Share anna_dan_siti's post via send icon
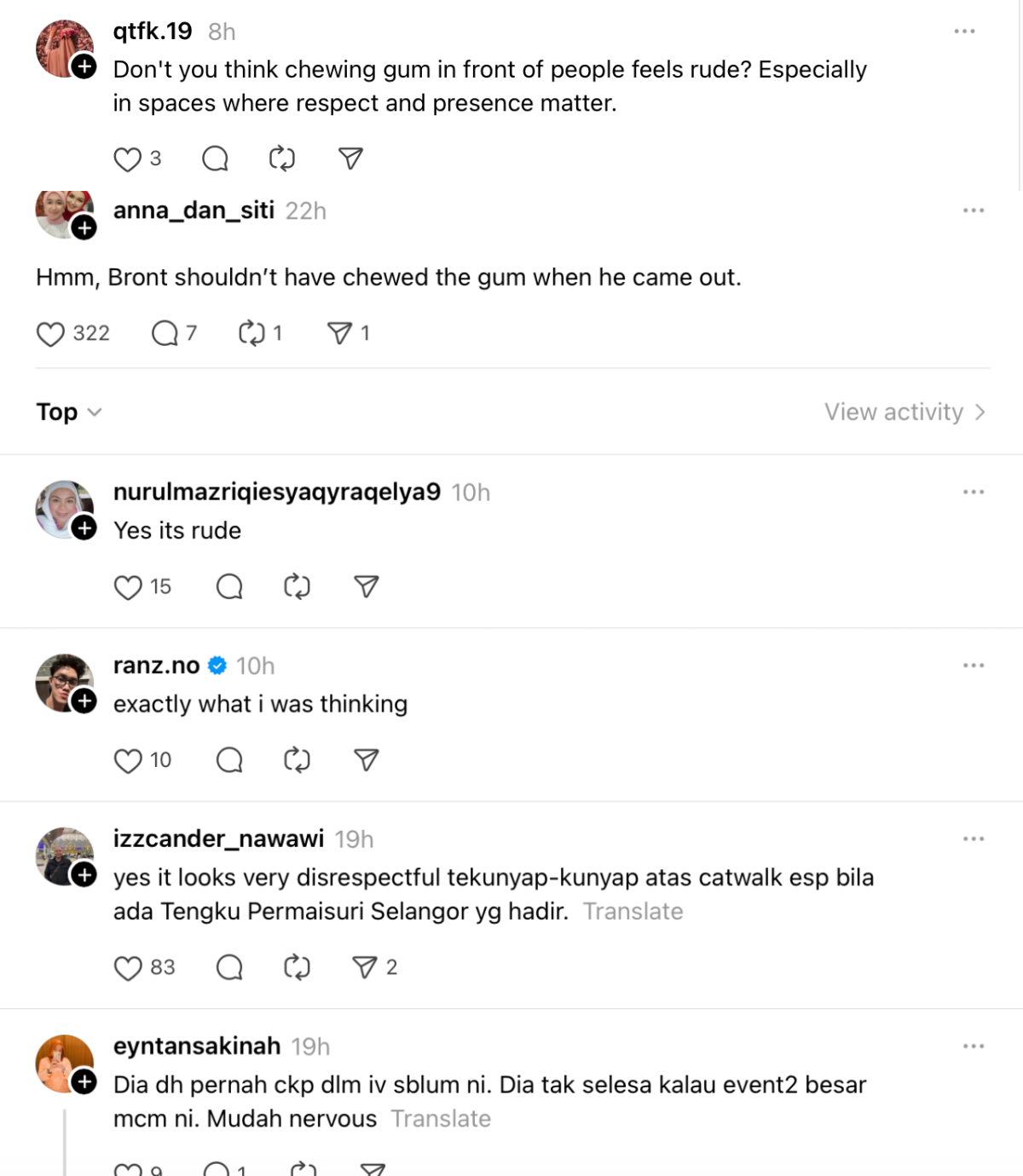Viewport: 1023px width, 1176px height. click(x=340, y=333)
